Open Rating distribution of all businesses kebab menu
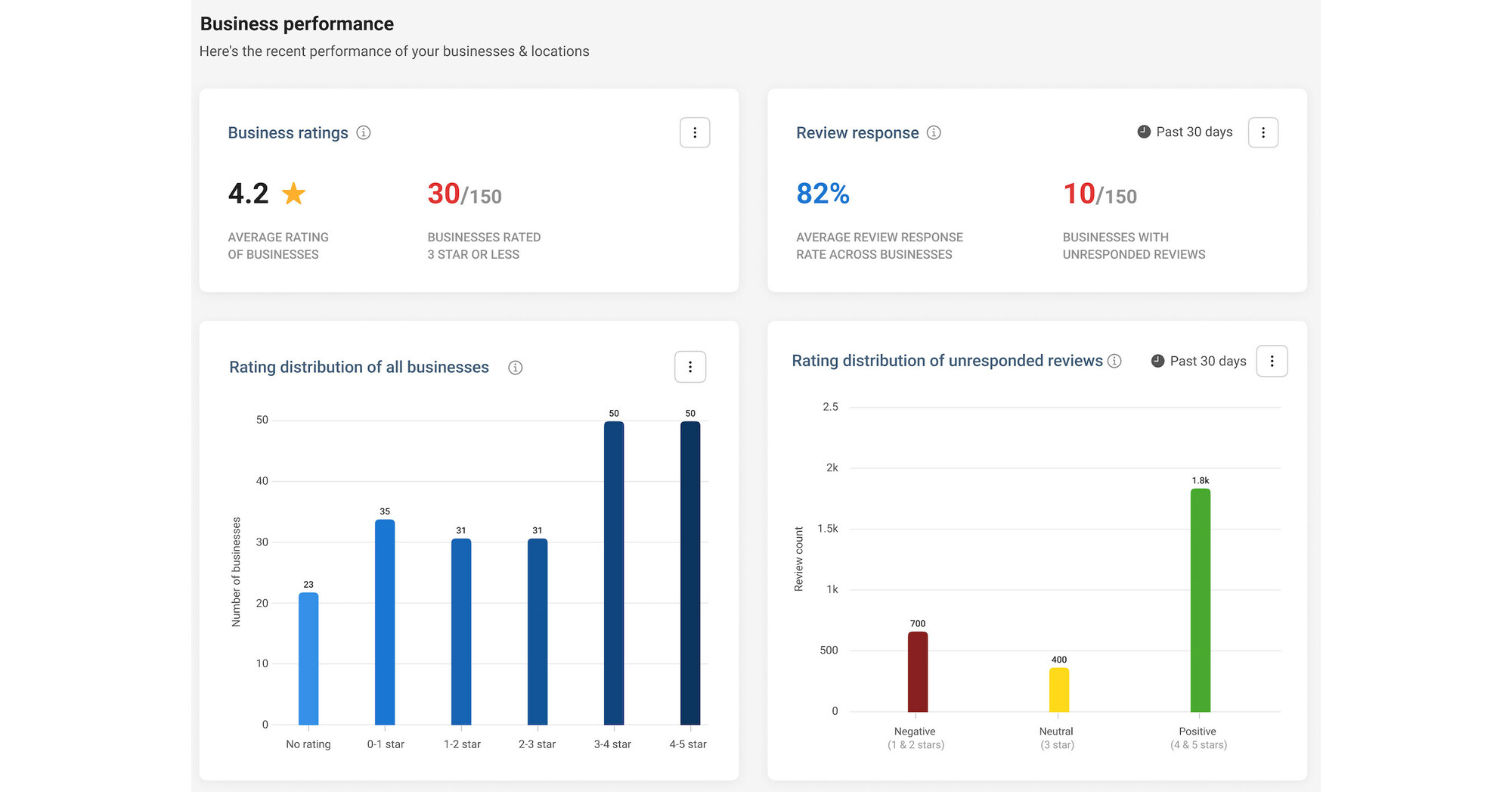 [x=689, y=367]
